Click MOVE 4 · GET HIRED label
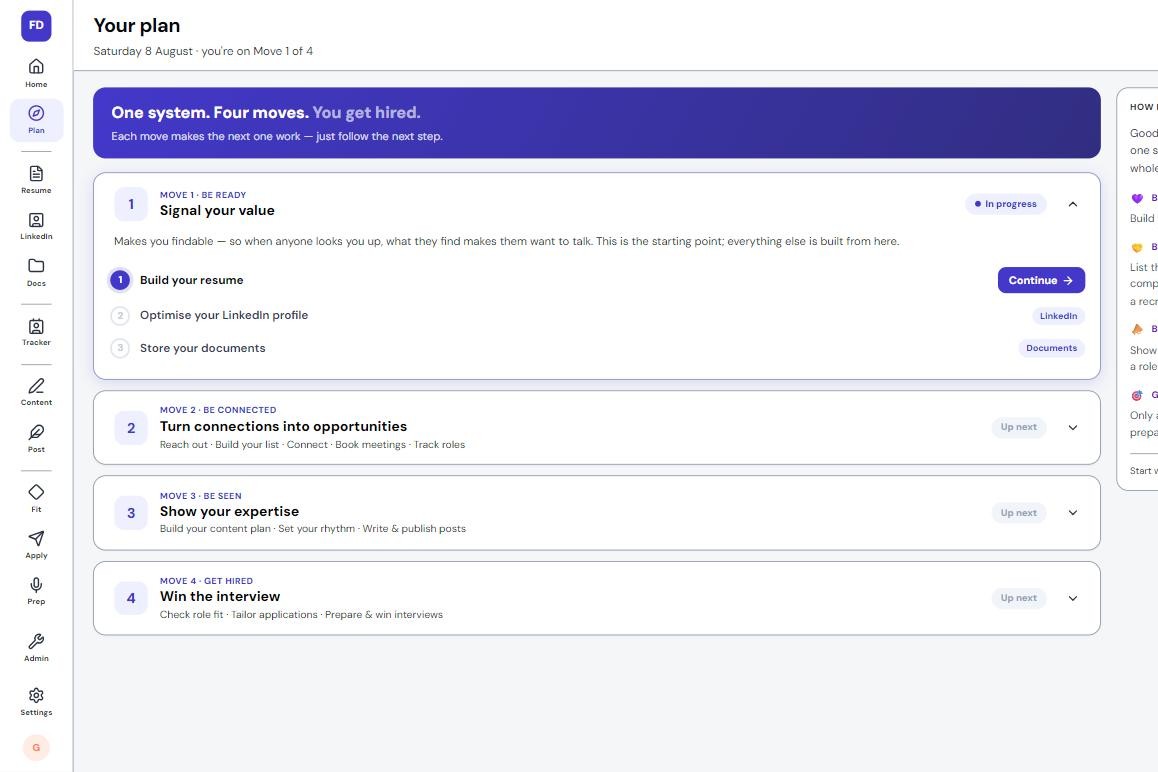The height and width of the screenshot is (772, 1158). (x=206, y=581)
